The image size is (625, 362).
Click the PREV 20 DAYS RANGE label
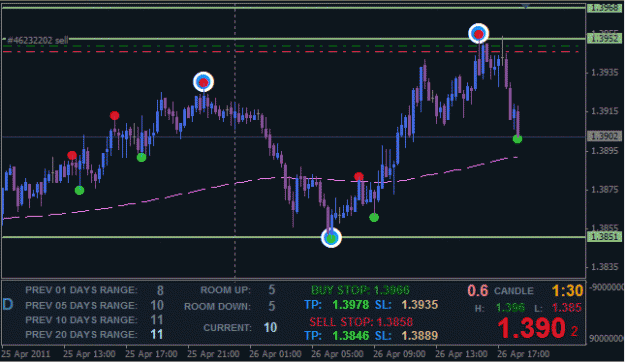tap(81, 334)
